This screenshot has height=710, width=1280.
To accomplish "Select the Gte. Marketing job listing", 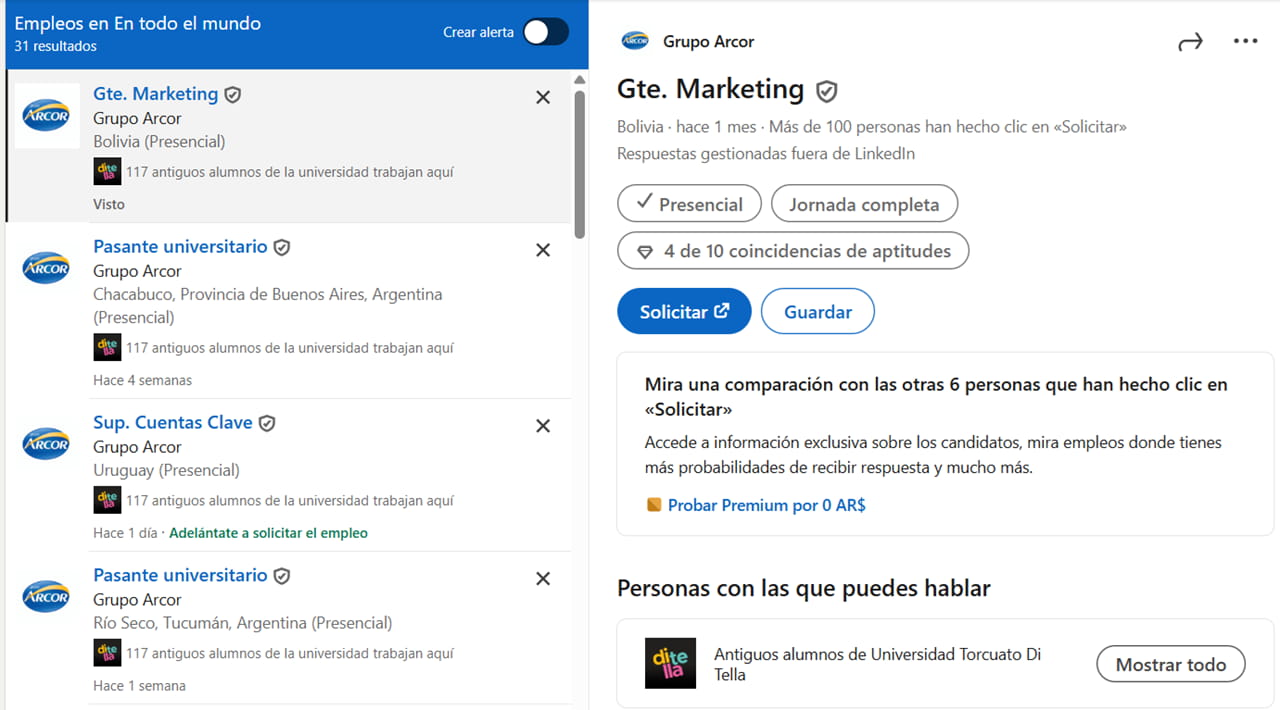I will pos(156,94).
